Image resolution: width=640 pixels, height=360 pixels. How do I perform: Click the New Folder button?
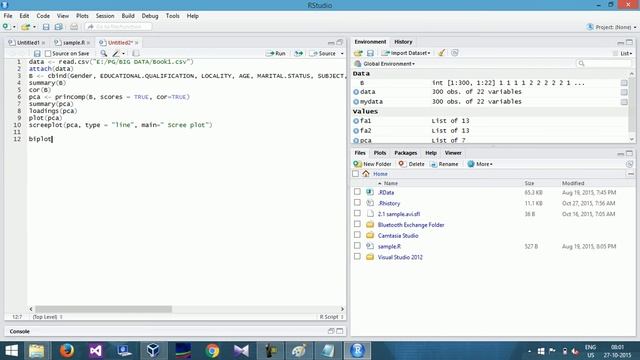[372, 164]
